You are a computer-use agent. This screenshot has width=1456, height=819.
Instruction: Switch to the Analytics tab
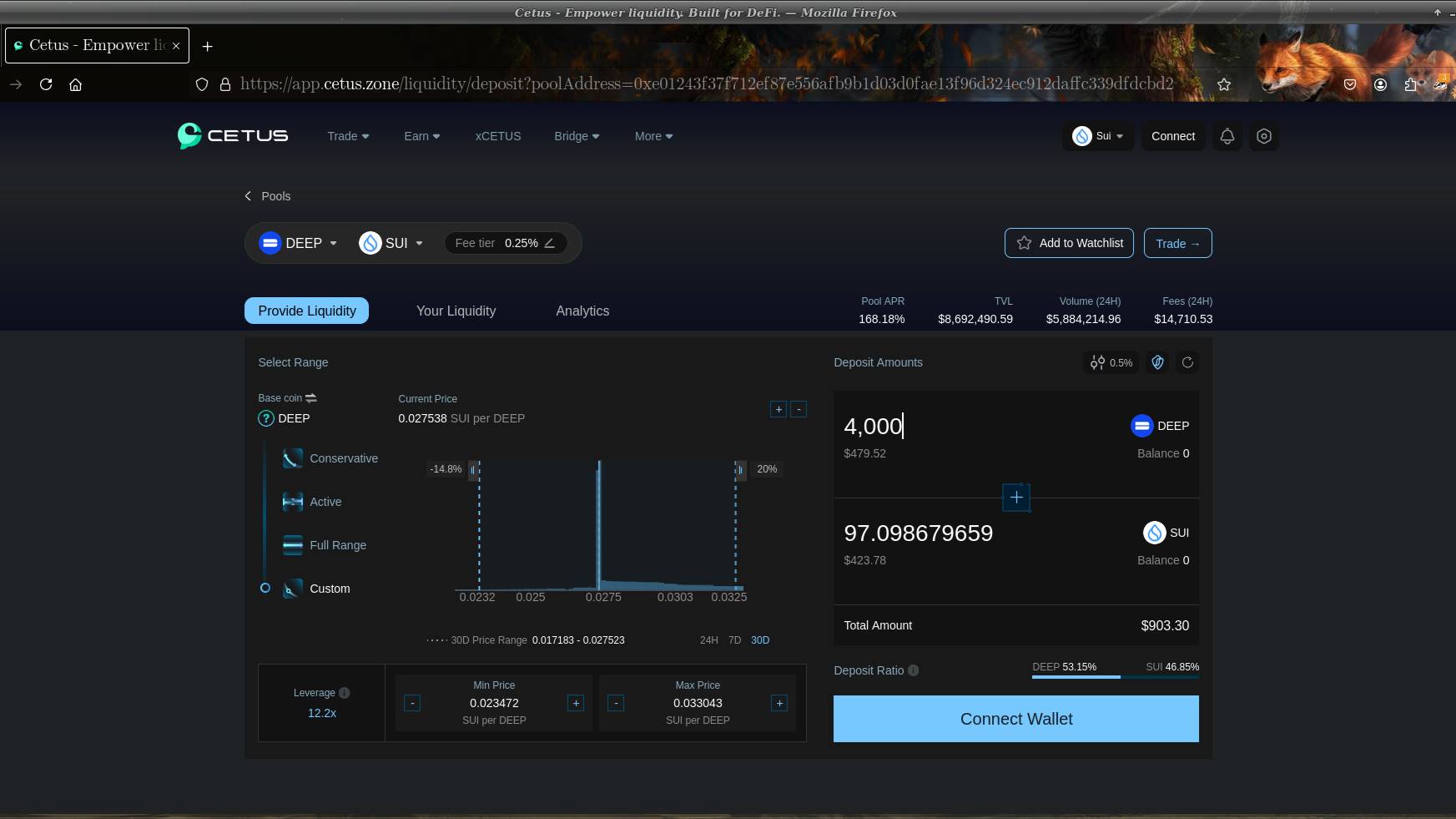582,311
